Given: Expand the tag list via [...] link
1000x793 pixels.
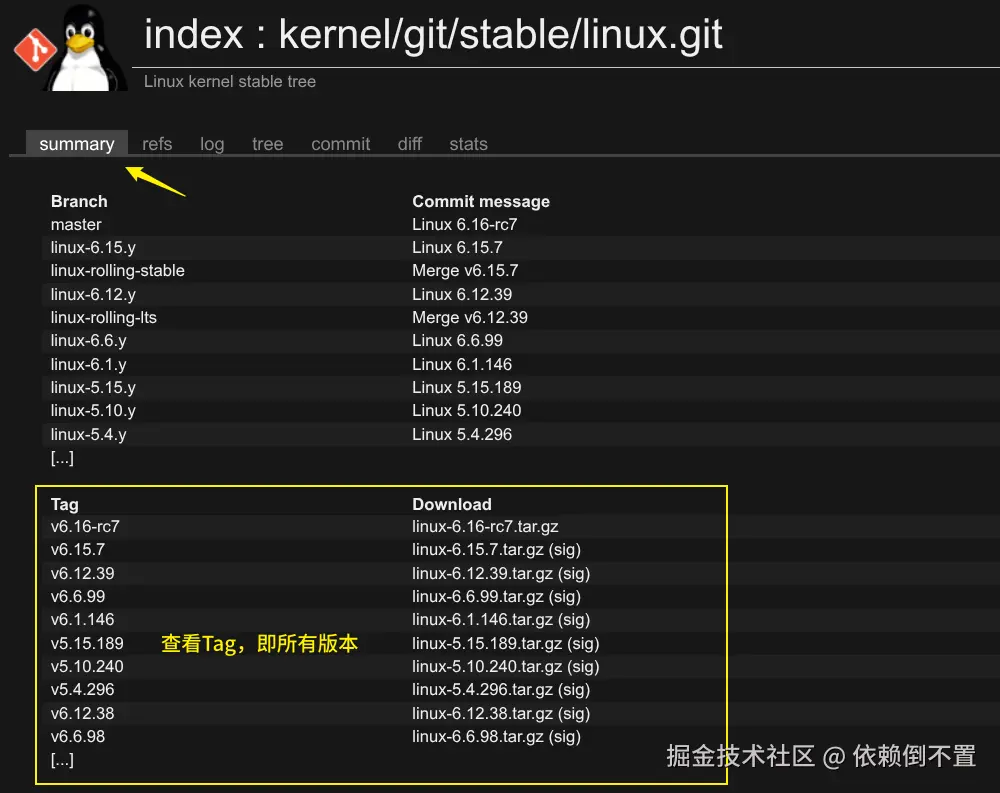Looking at the screenshot, I should tap(62, 760).
